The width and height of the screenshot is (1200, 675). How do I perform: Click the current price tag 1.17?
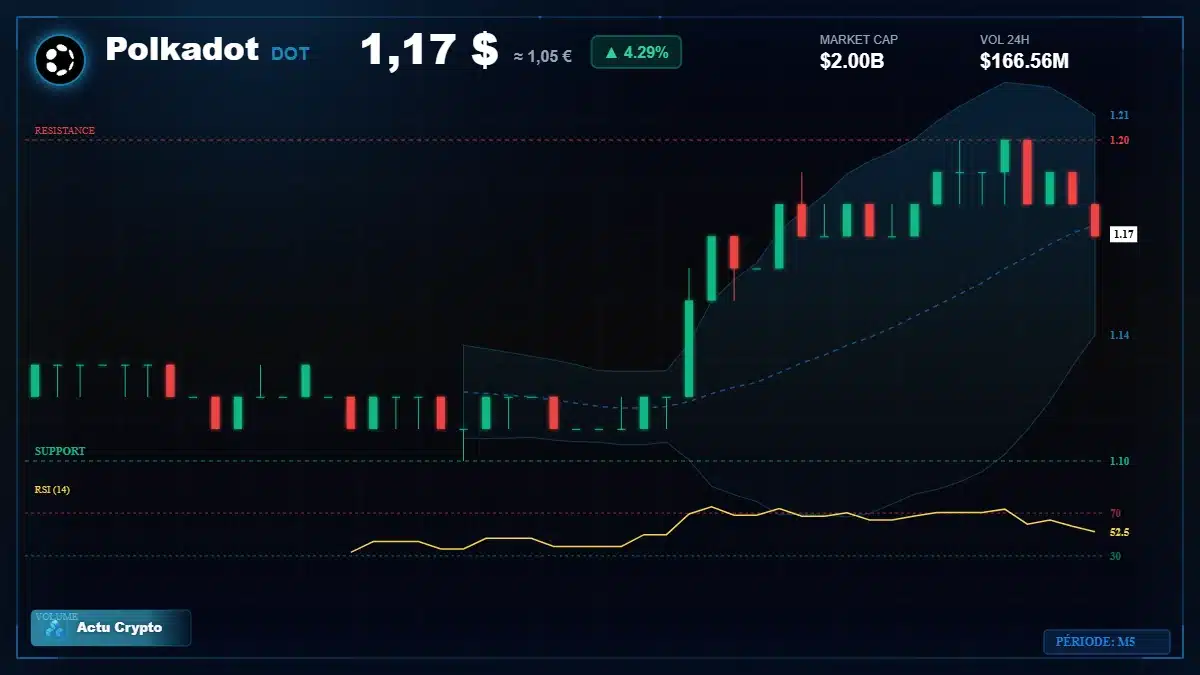click(x=1124, y=234)
